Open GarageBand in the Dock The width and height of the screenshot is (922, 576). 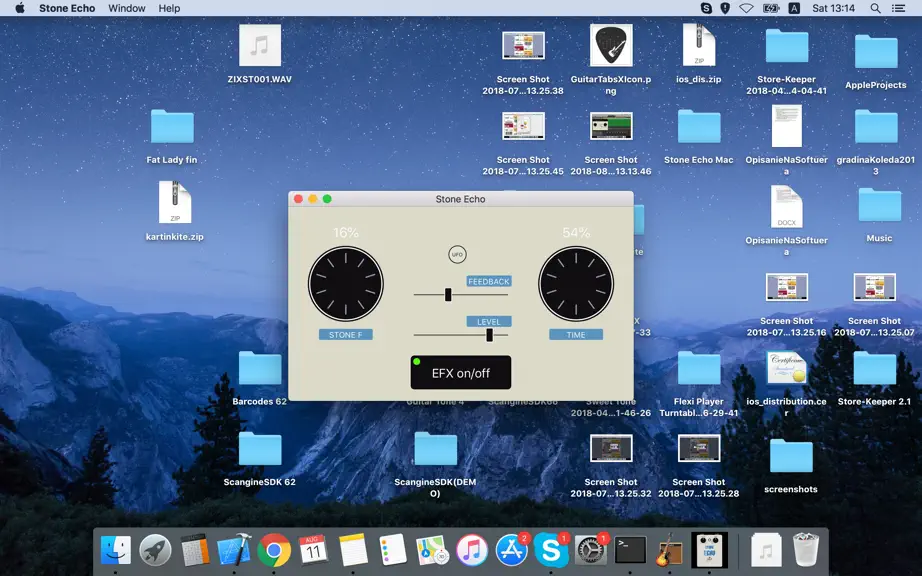(669, 551)
